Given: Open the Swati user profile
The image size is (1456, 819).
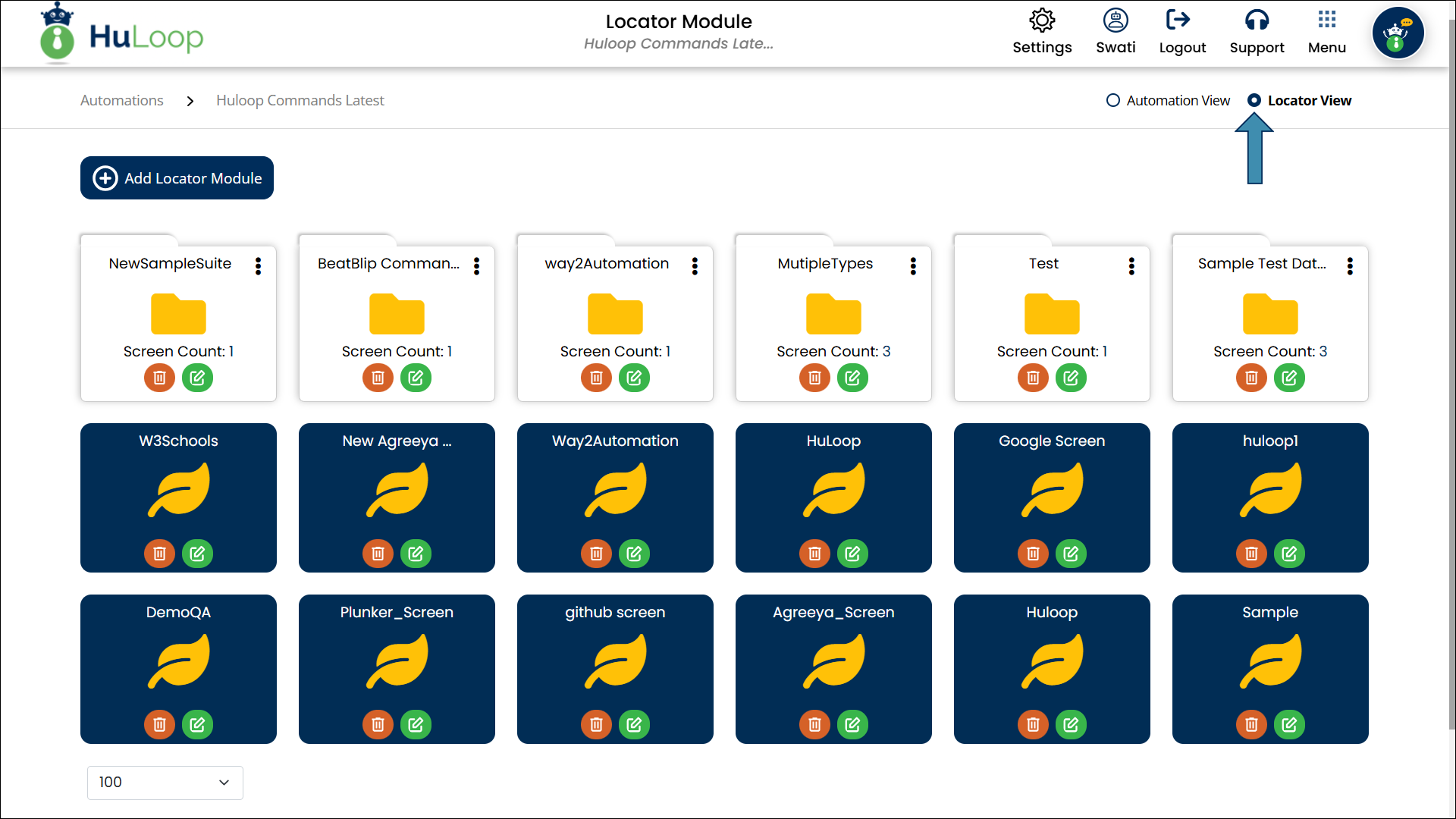Looking at the screenshot, I should (1116, 32).
